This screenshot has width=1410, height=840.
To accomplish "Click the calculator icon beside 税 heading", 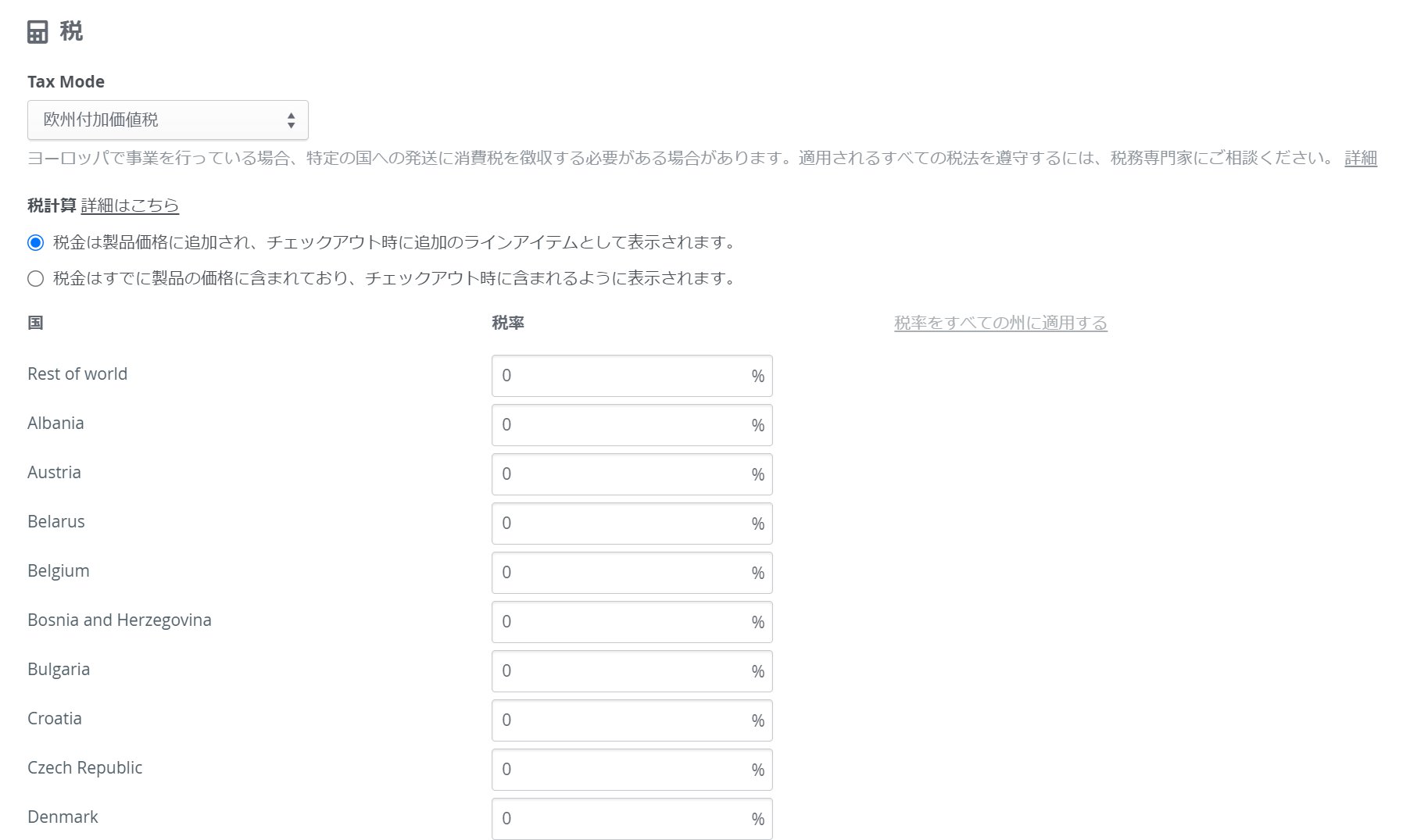I will (x=38, y=32).
